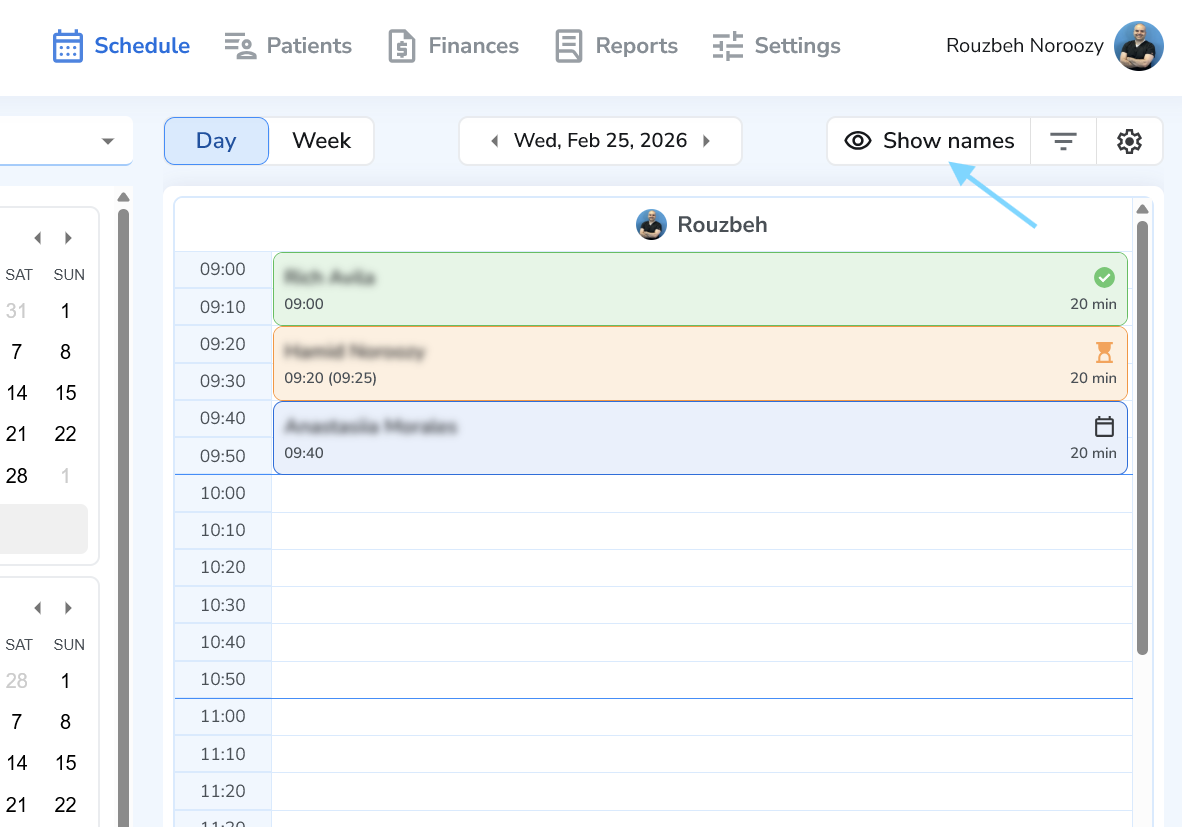This screenshot has width=1182, height=827.
Task: Open the Reports tab
Action: tap(616, 46)
